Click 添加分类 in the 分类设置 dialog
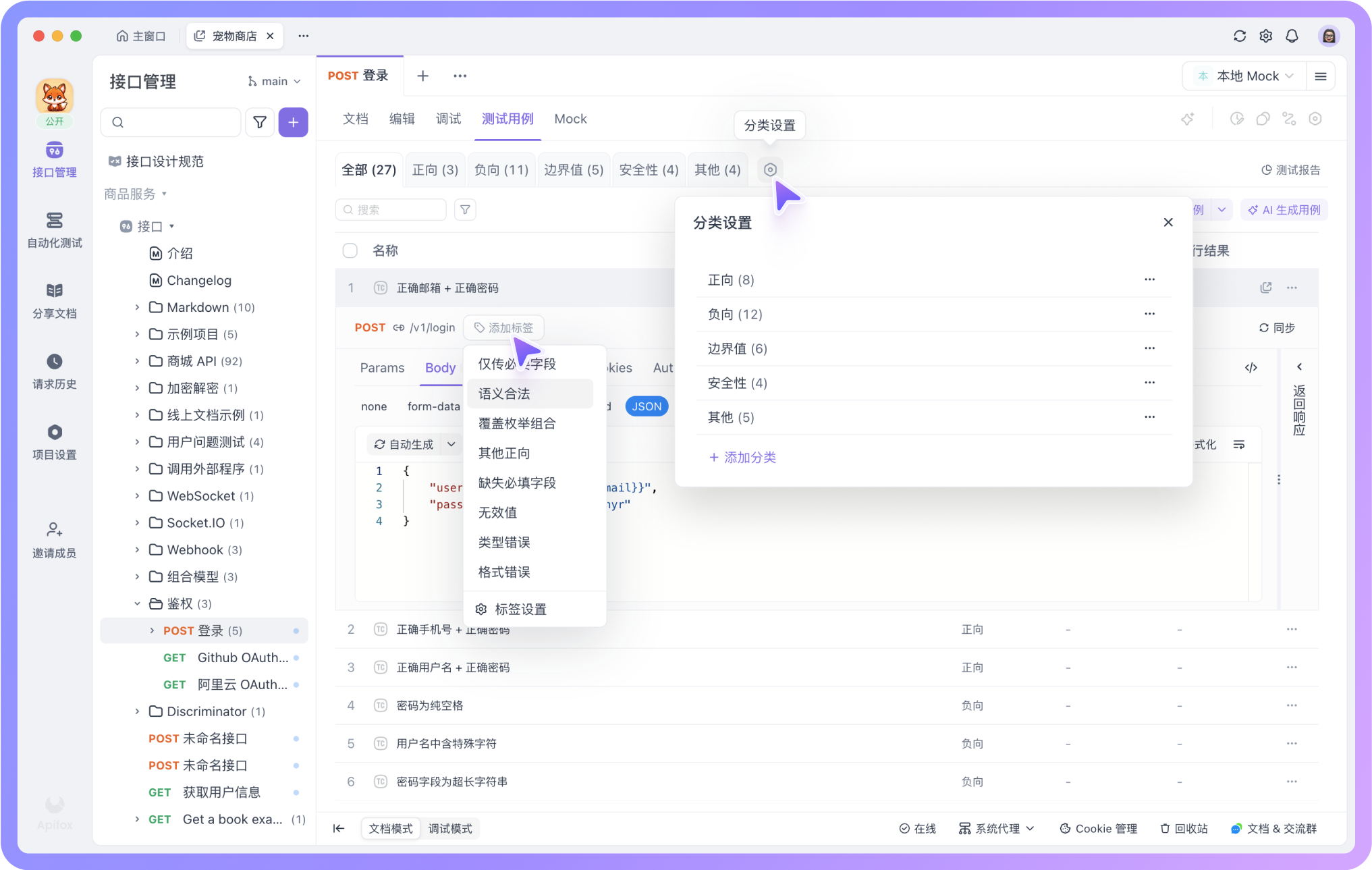 coord(742,457)
